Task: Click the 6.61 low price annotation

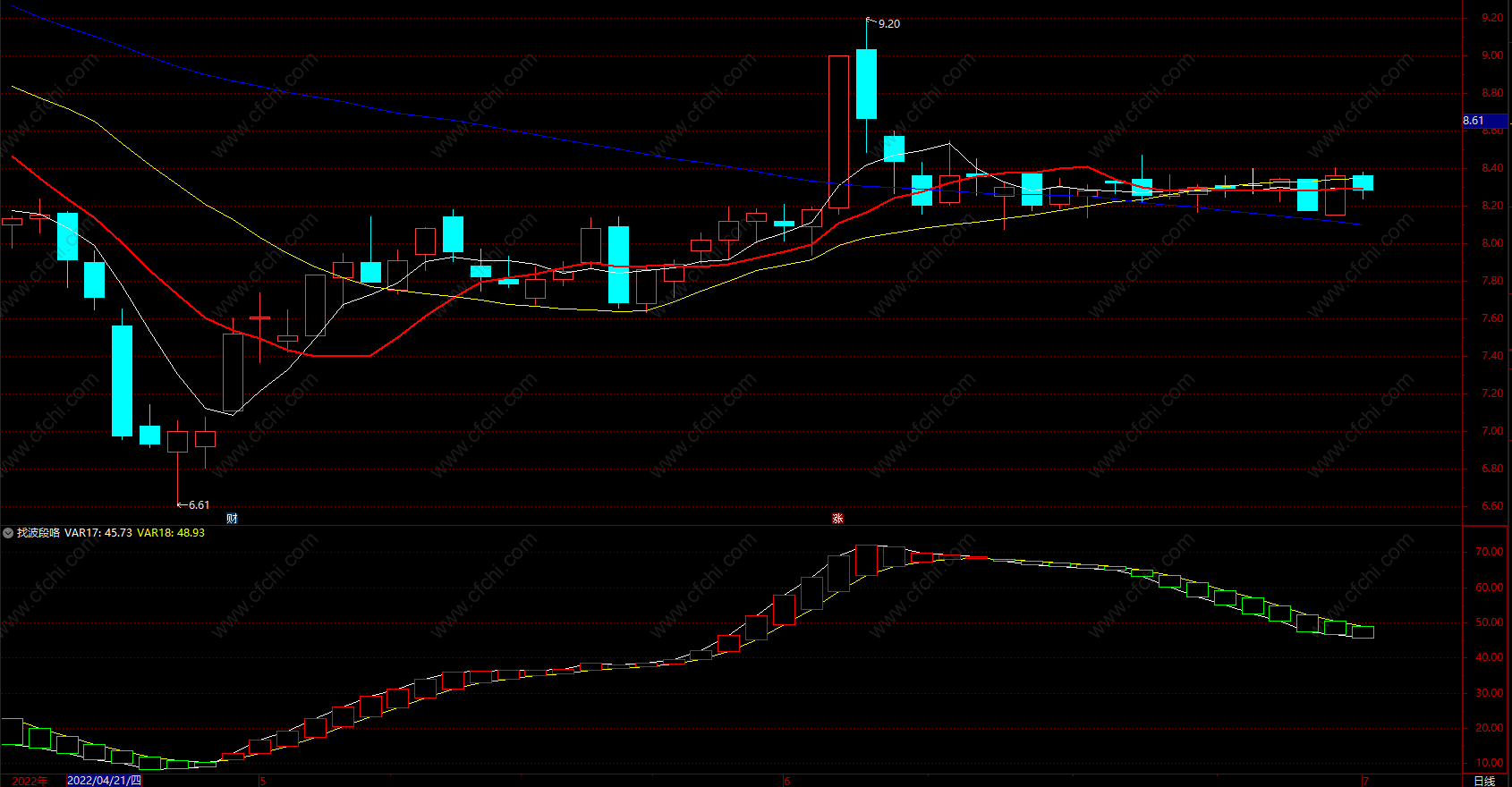Action: 199,505
